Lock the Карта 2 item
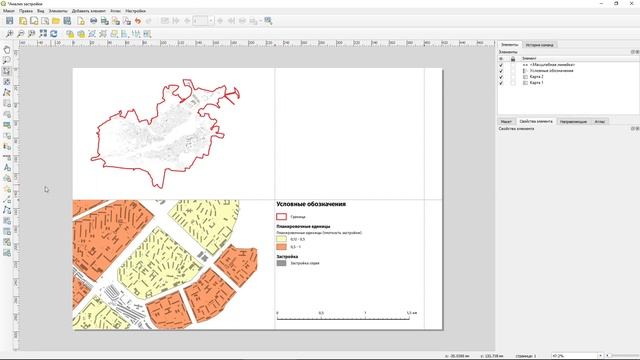The width and height of the screenshot is (640, 360). 513,77
